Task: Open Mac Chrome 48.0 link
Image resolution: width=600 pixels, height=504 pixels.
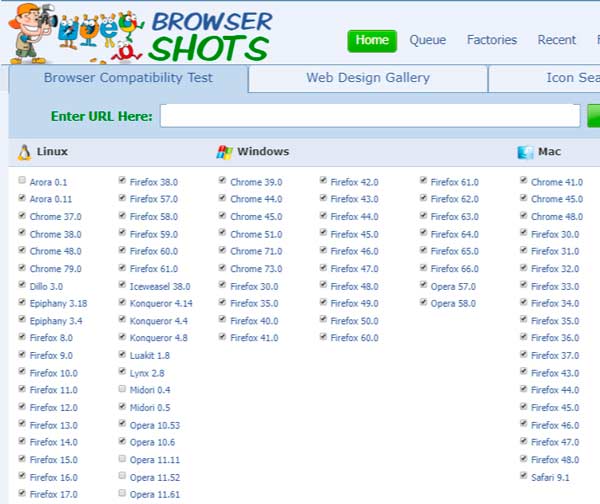Action: (557, 217)
